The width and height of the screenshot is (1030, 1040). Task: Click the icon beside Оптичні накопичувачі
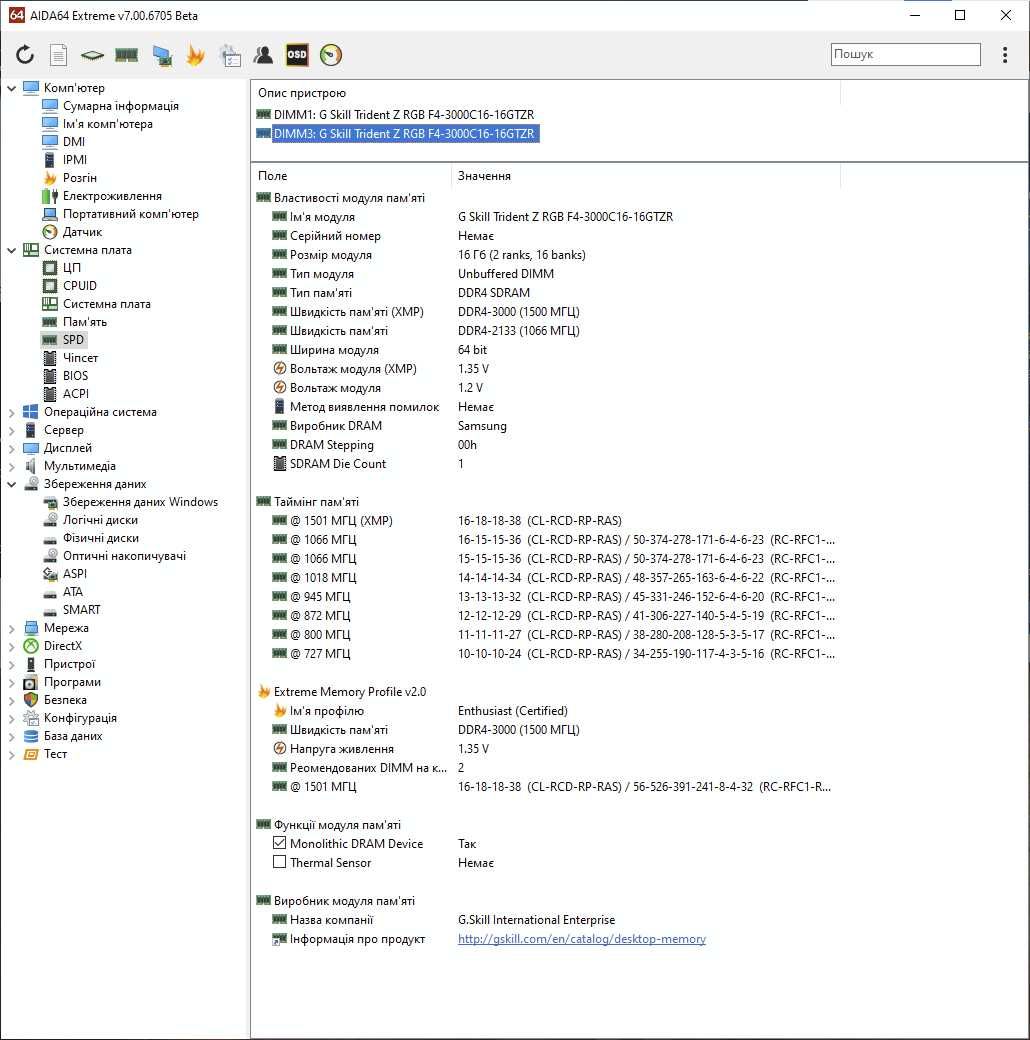[50, 556]
